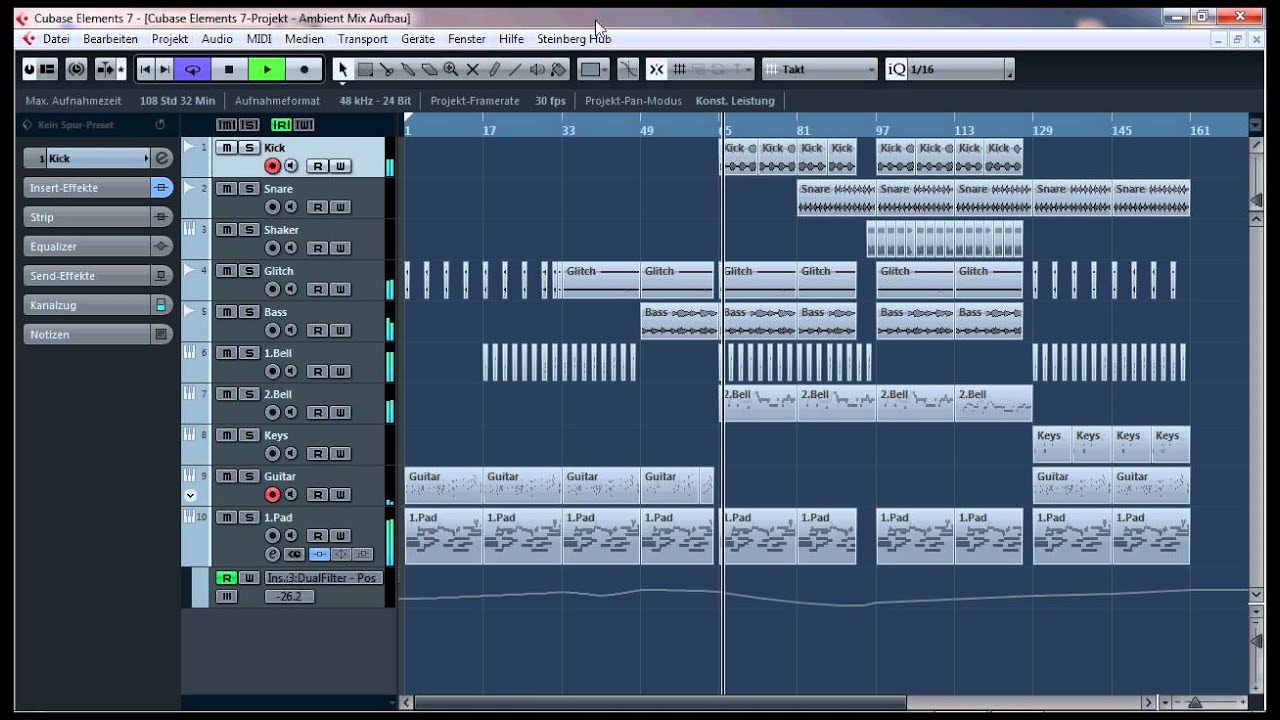Select the Line tool
1280x720 pixels.
tap(515, 69)
